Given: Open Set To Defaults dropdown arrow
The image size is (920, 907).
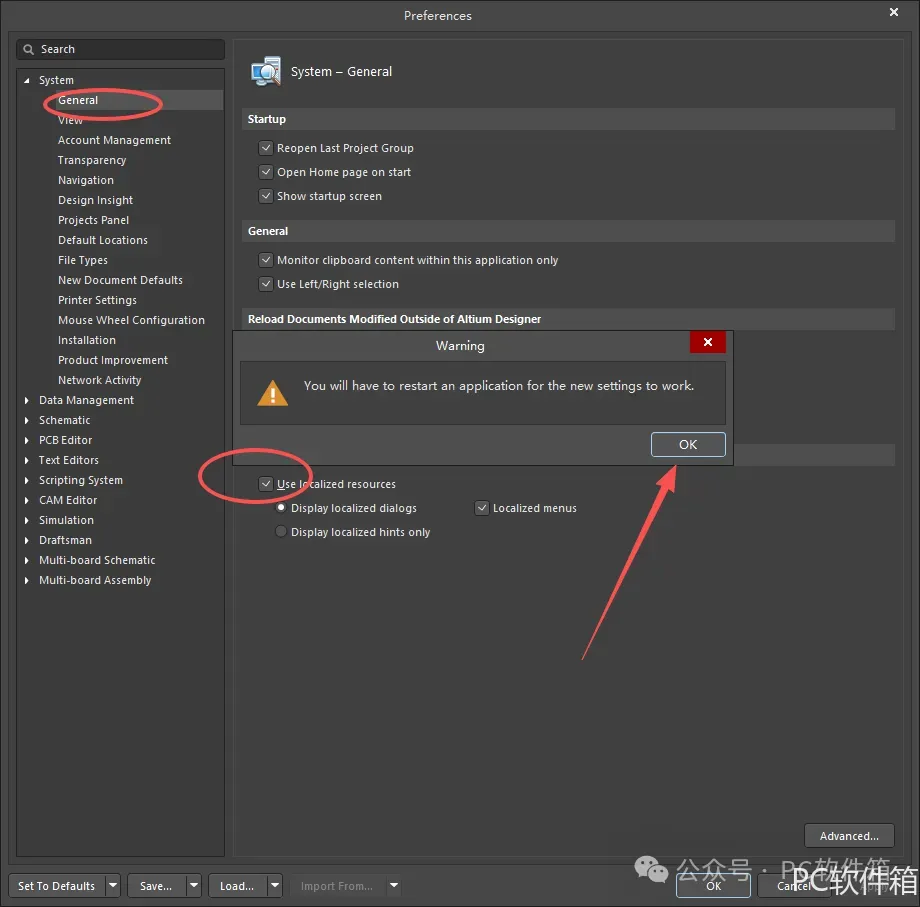Looking at the screenshot, I should point(113,886).
